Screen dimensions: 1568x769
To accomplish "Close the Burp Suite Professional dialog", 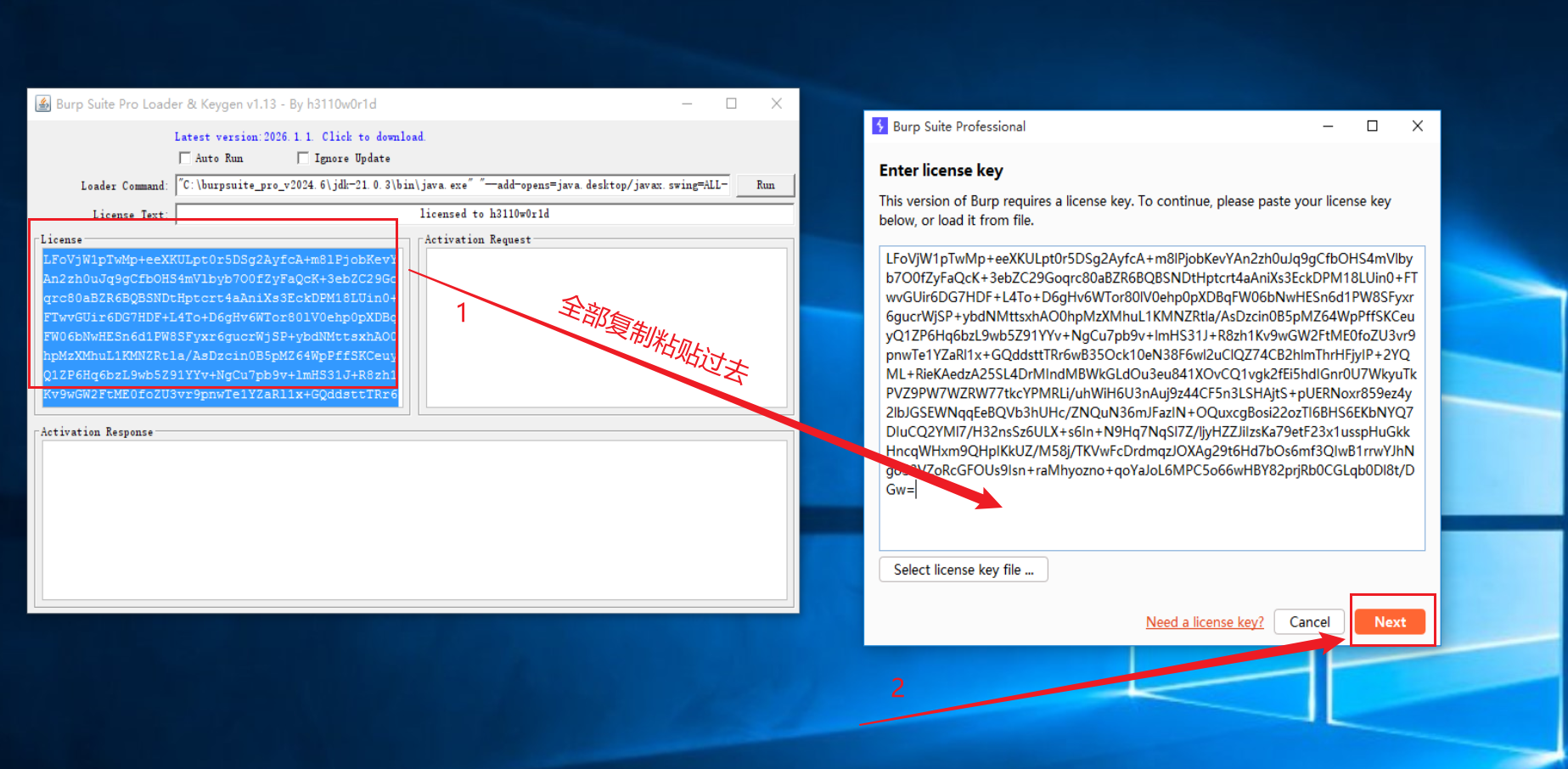I will 1417,126.
